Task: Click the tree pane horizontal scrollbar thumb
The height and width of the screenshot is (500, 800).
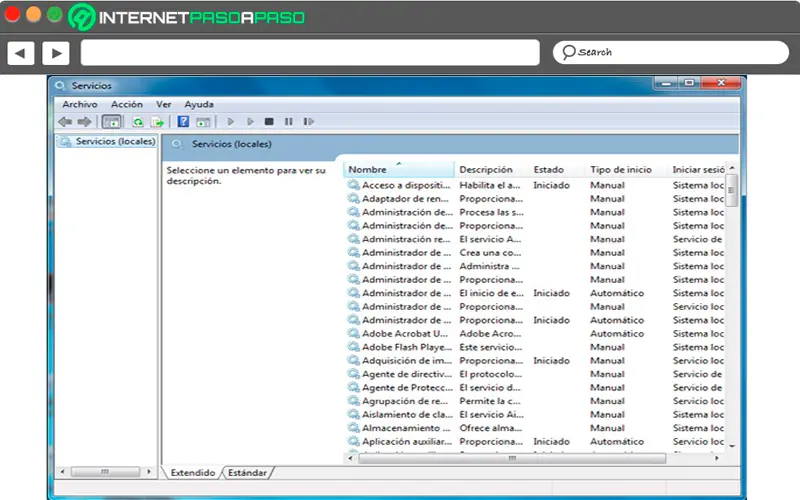Action: [x=105, y=472]
